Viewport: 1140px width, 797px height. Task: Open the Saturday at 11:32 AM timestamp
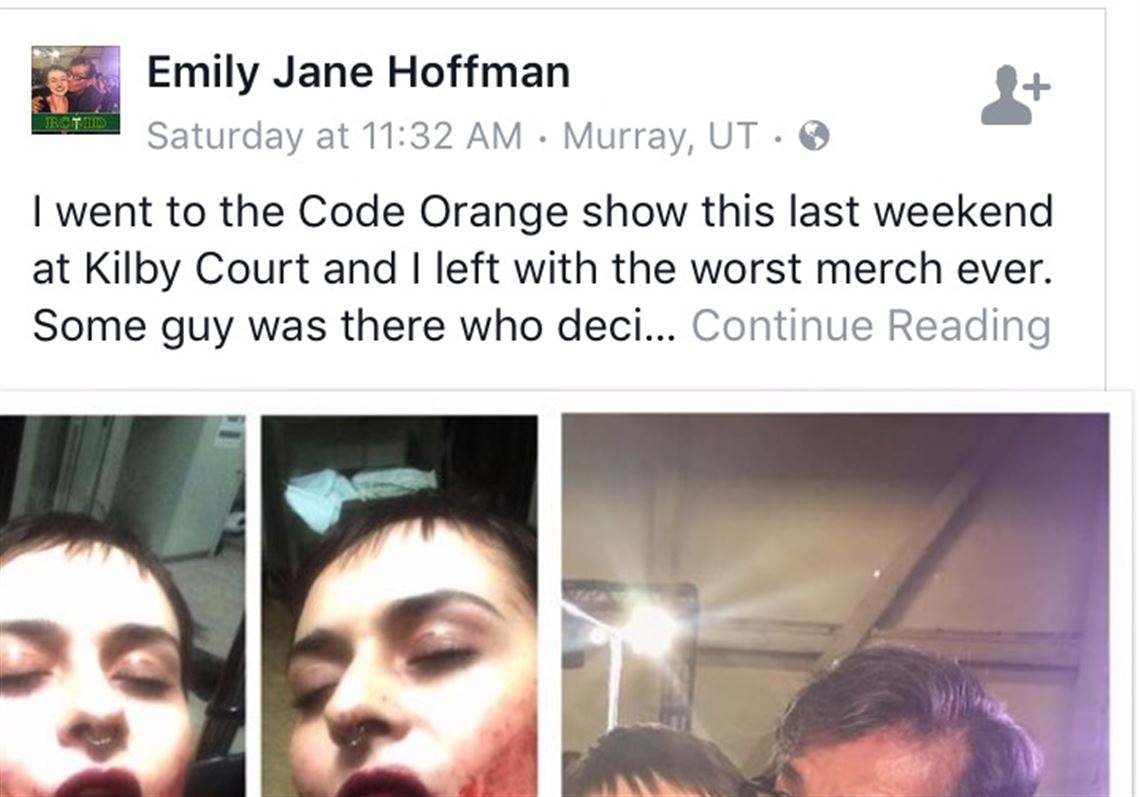334,135
